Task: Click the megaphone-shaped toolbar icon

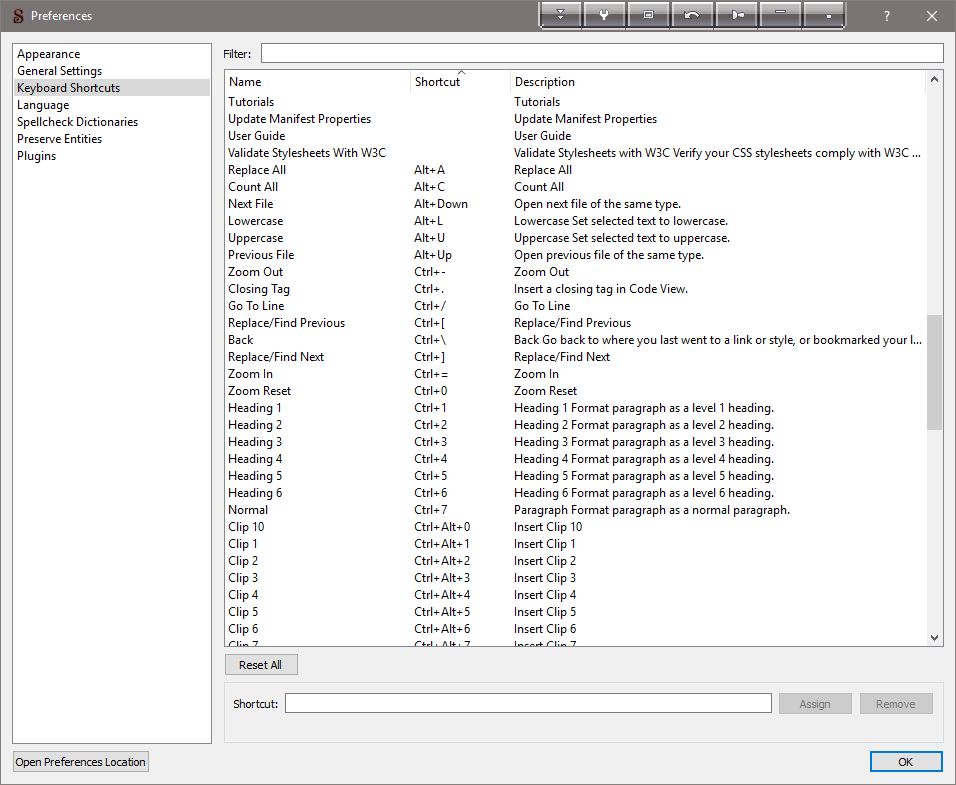Action: (737, 15)
